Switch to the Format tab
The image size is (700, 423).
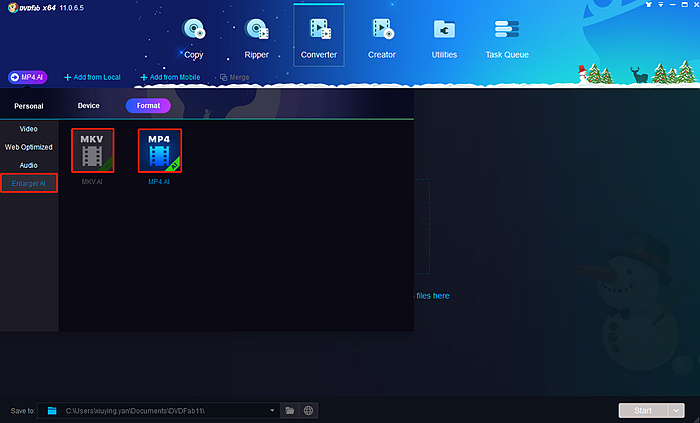[x=148, y=106]
